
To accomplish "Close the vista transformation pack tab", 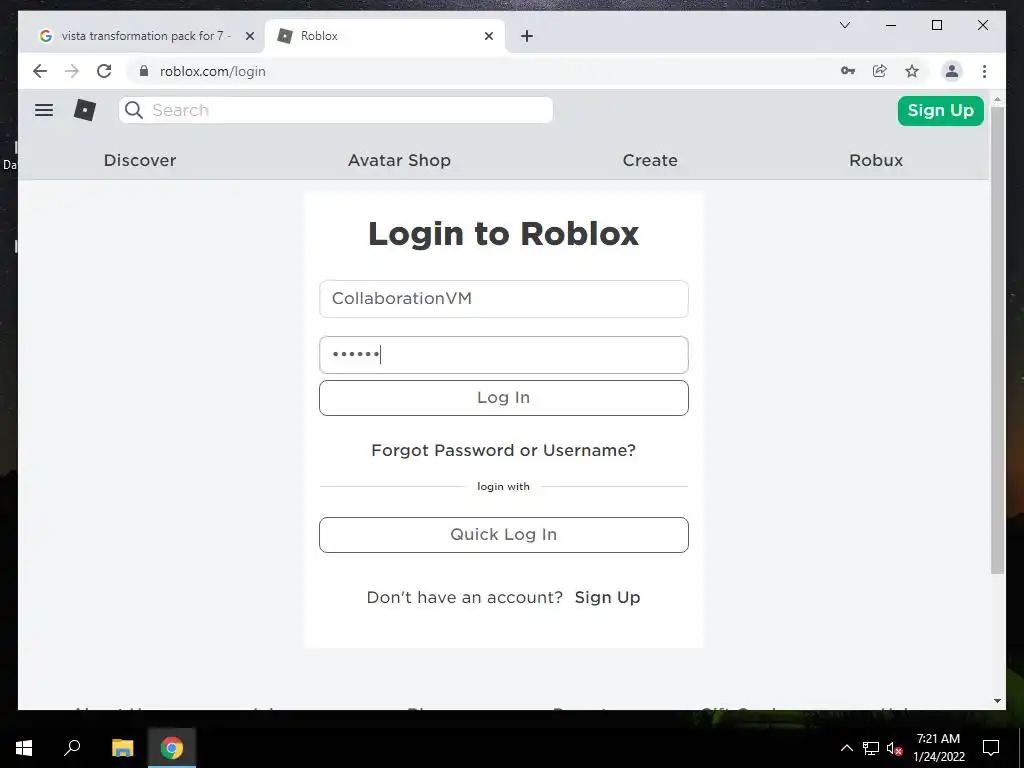I will (x=249, y=36).
